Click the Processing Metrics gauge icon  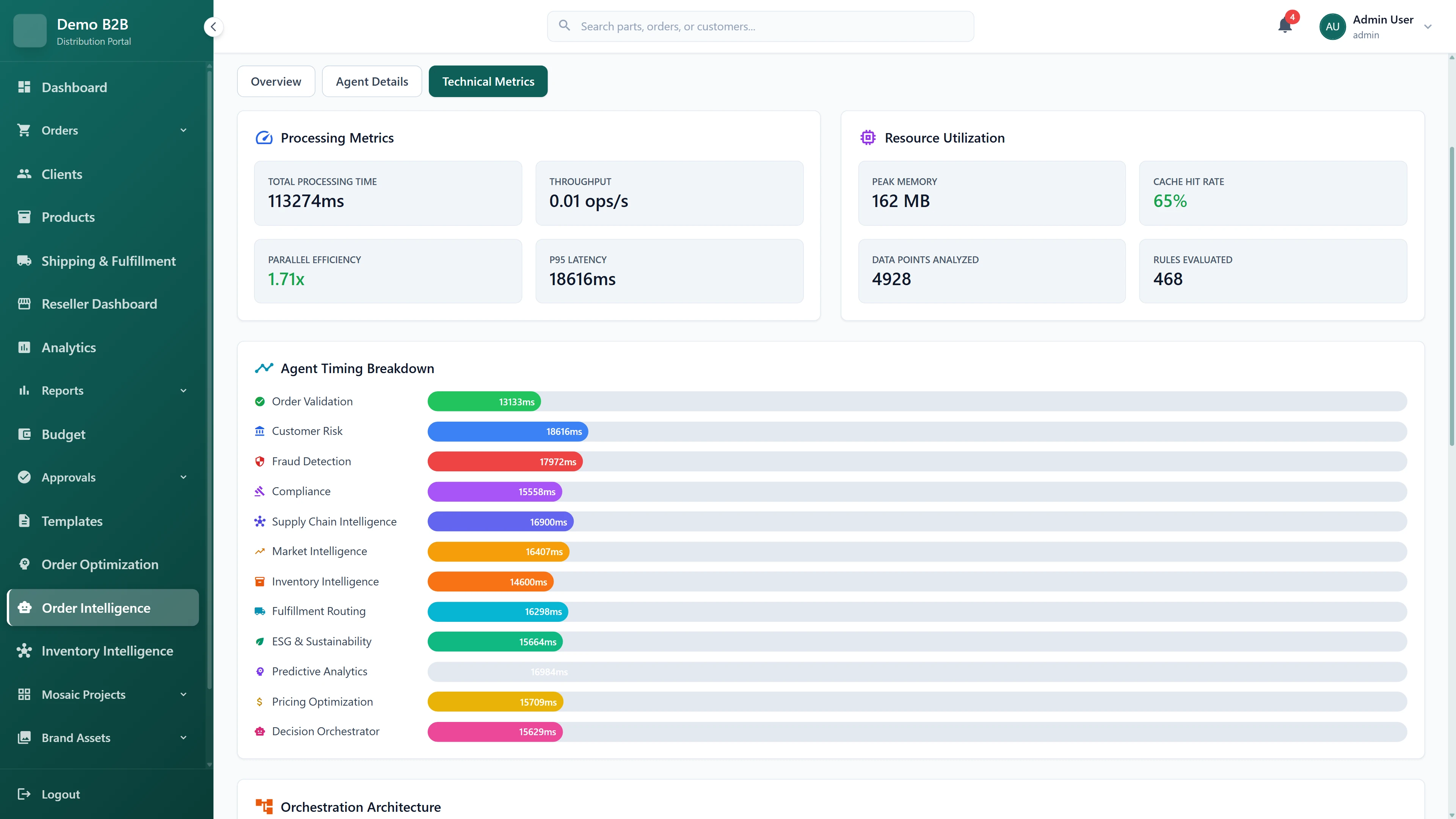tap(265, 137)
